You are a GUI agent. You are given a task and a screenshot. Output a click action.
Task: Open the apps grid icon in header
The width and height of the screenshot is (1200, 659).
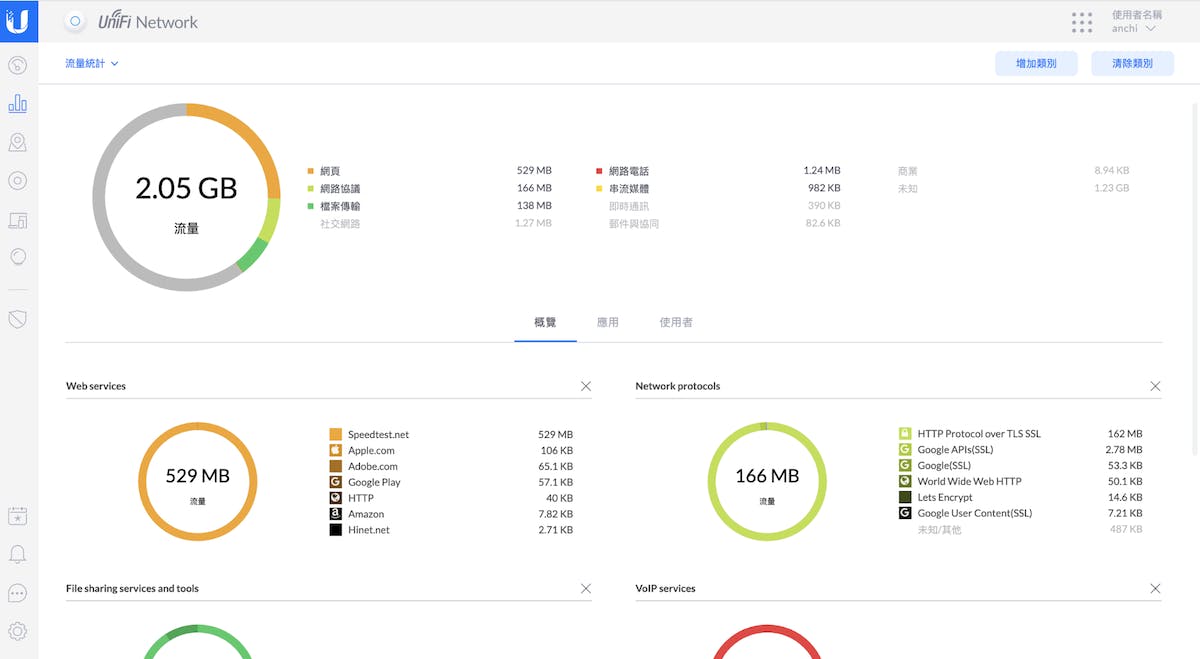(1081, 22)
